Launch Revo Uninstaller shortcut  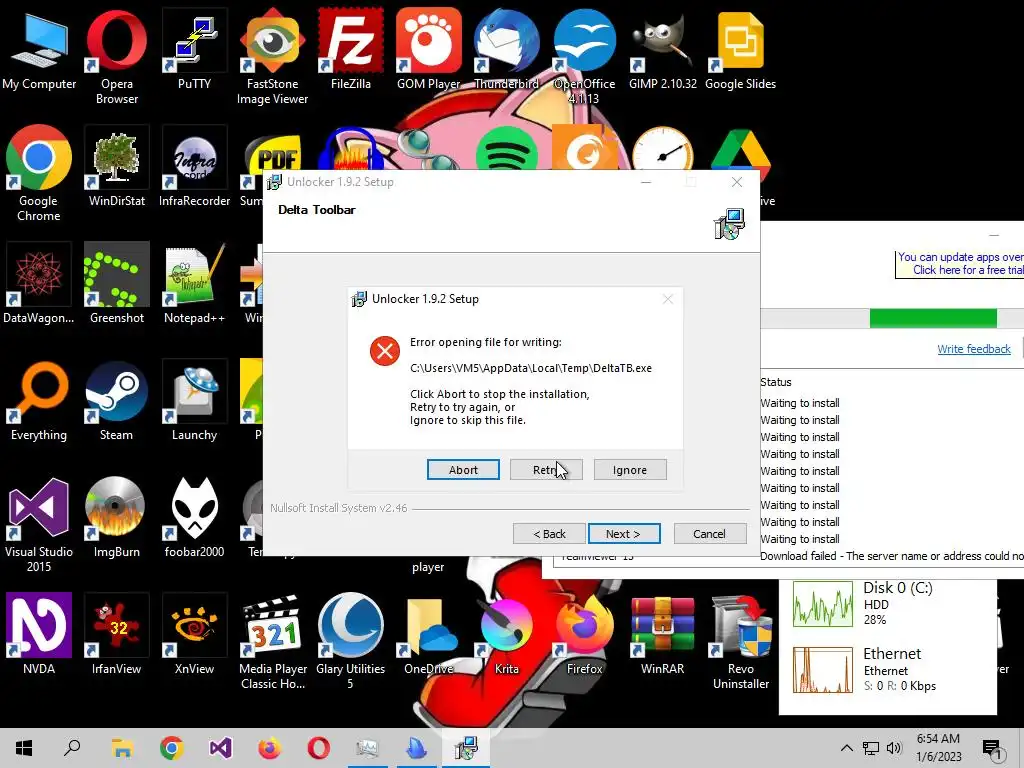click(741, 641)
